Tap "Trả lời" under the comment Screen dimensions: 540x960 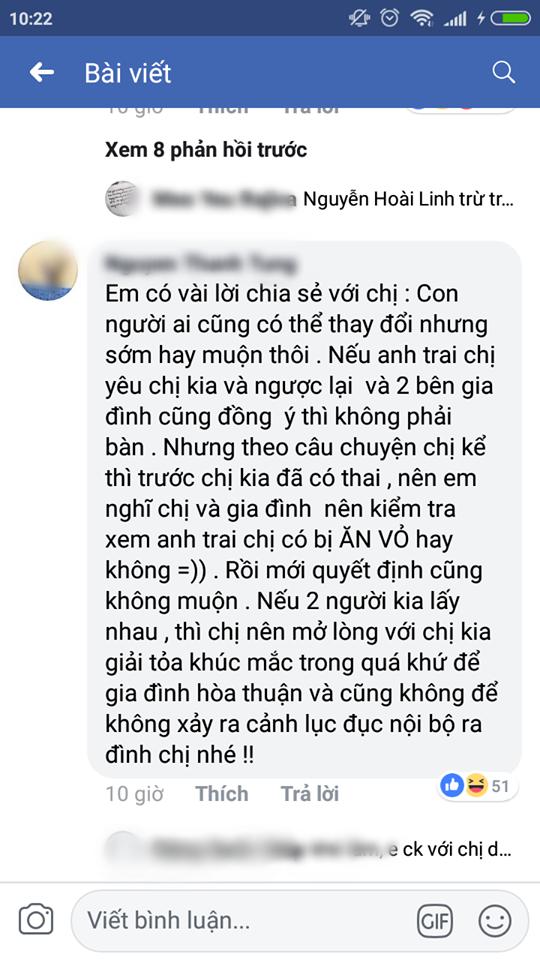(x=309, y=793)
